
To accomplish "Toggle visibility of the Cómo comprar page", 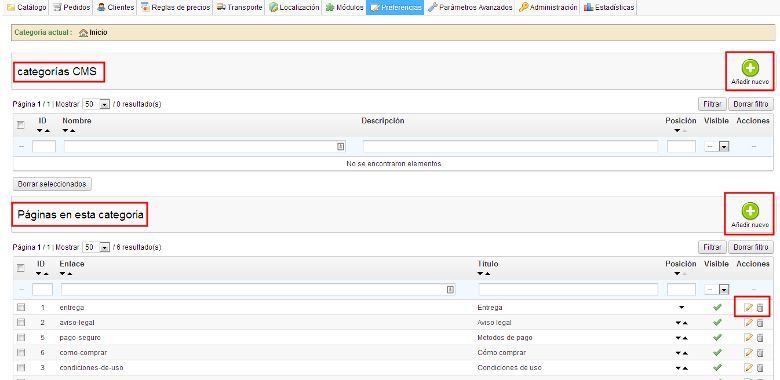I will [x=717, y=352].
